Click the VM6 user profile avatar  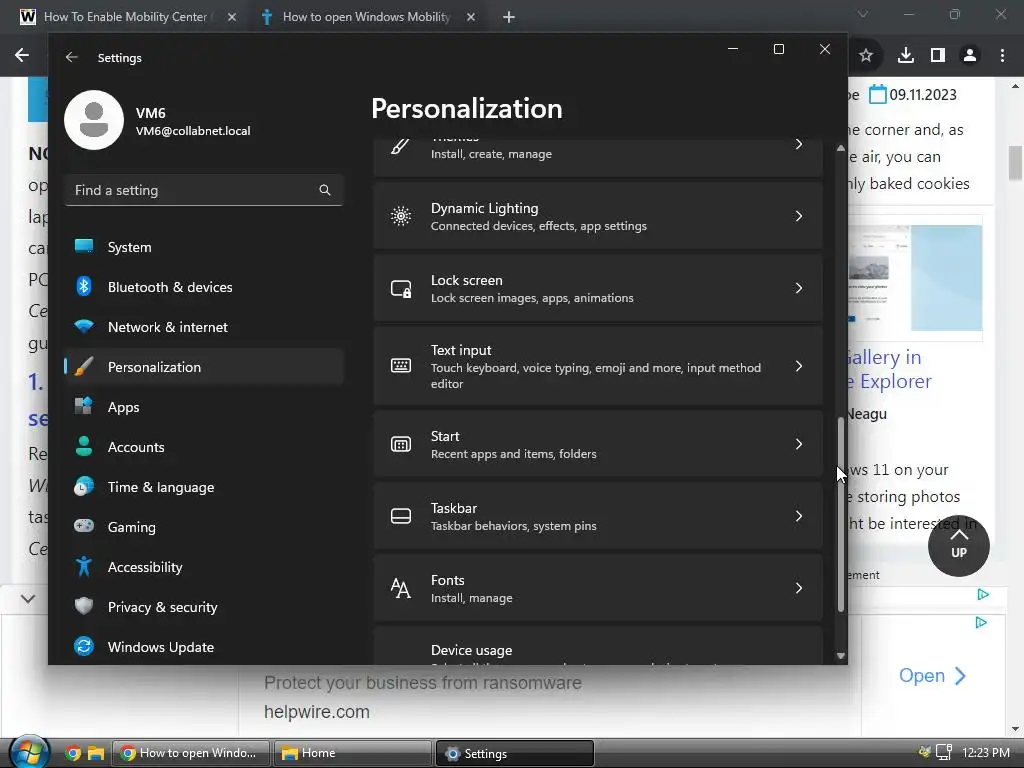point(94,120)
